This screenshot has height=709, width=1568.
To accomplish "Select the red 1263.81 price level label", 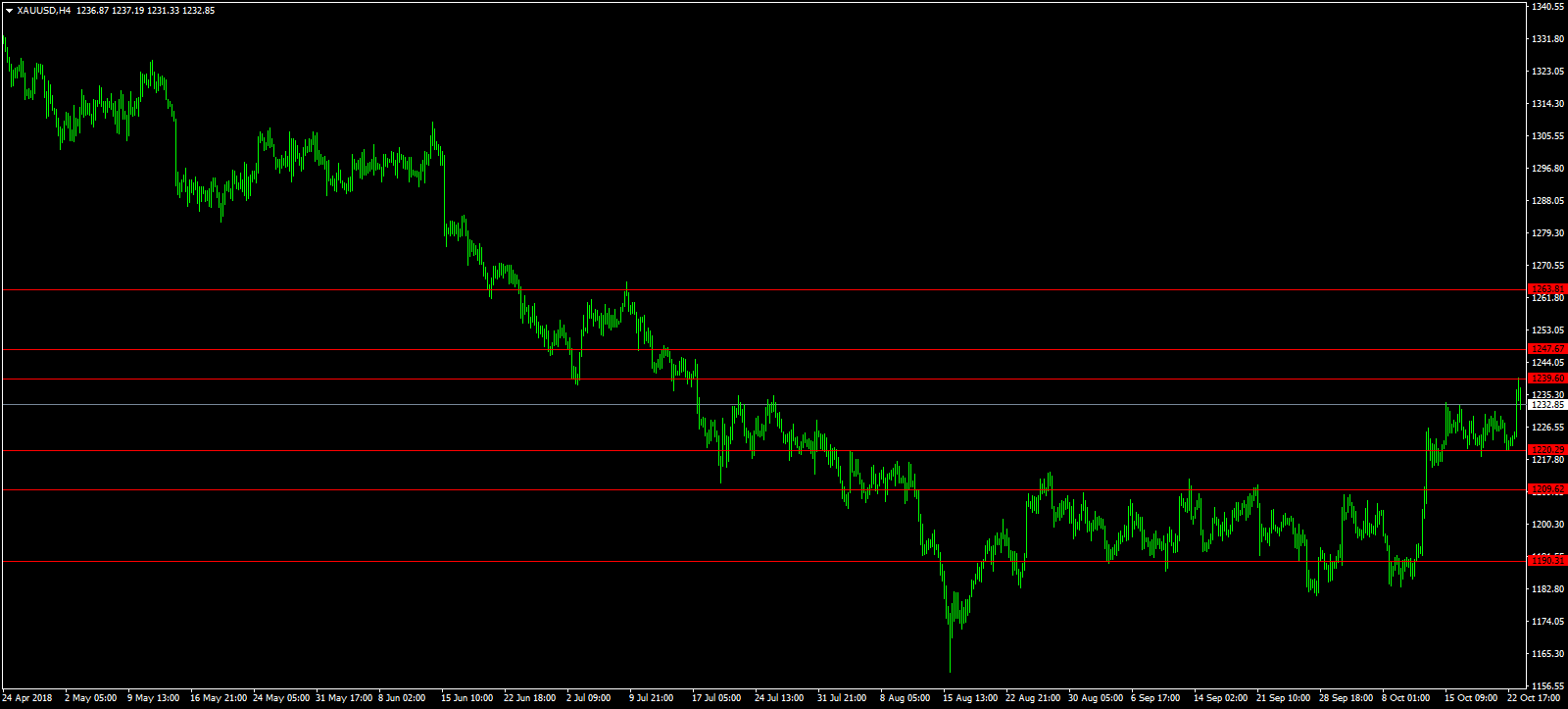I will tap(1547, 289).
